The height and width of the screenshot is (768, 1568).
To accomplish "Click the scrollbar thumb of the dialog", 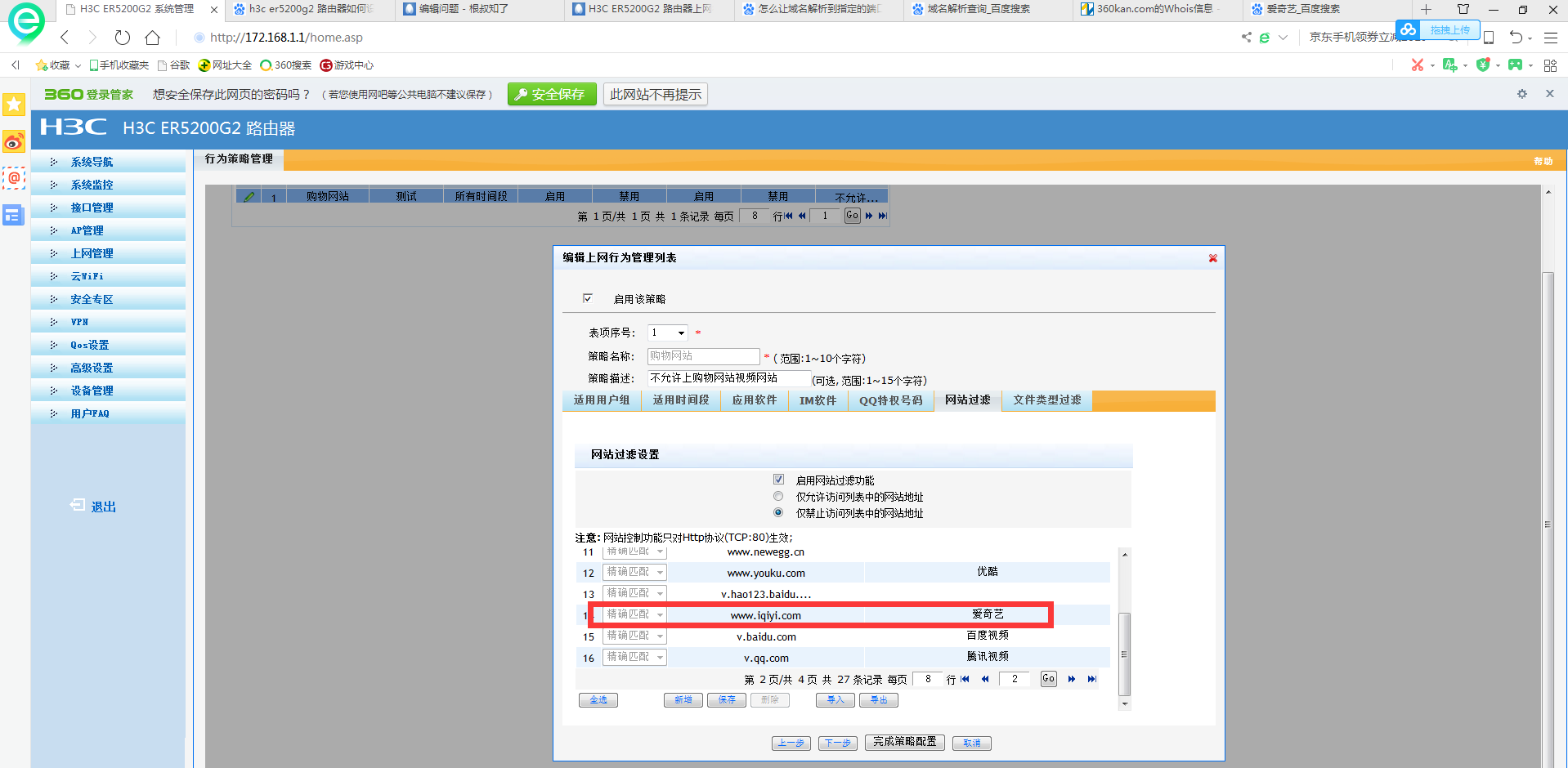I will coord(1125,654).
